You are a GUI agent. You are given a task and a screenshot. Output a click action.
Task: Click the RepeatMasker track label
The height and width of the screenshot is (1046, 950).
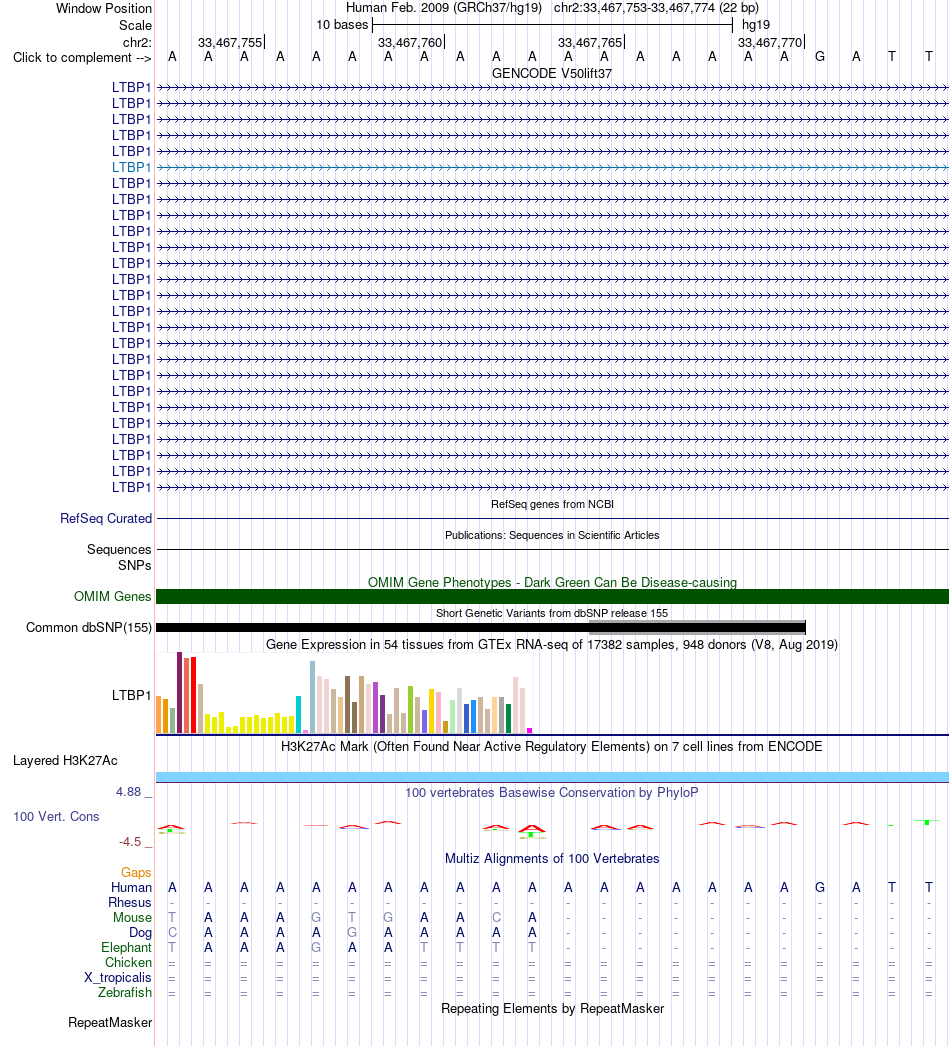[x=110, y=1023]
